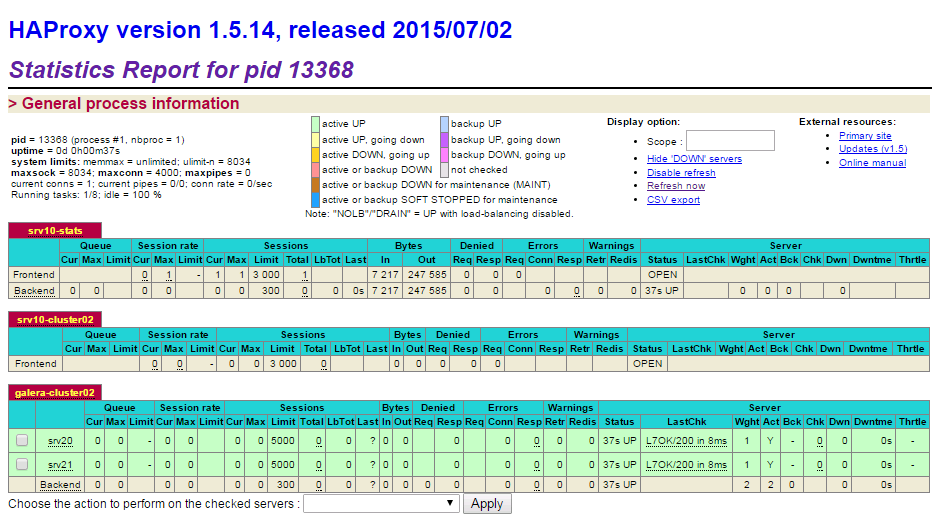Screen dimensions: 934x519
Task: Open the Updates (v1.5) link
Action: pos(873,149)
